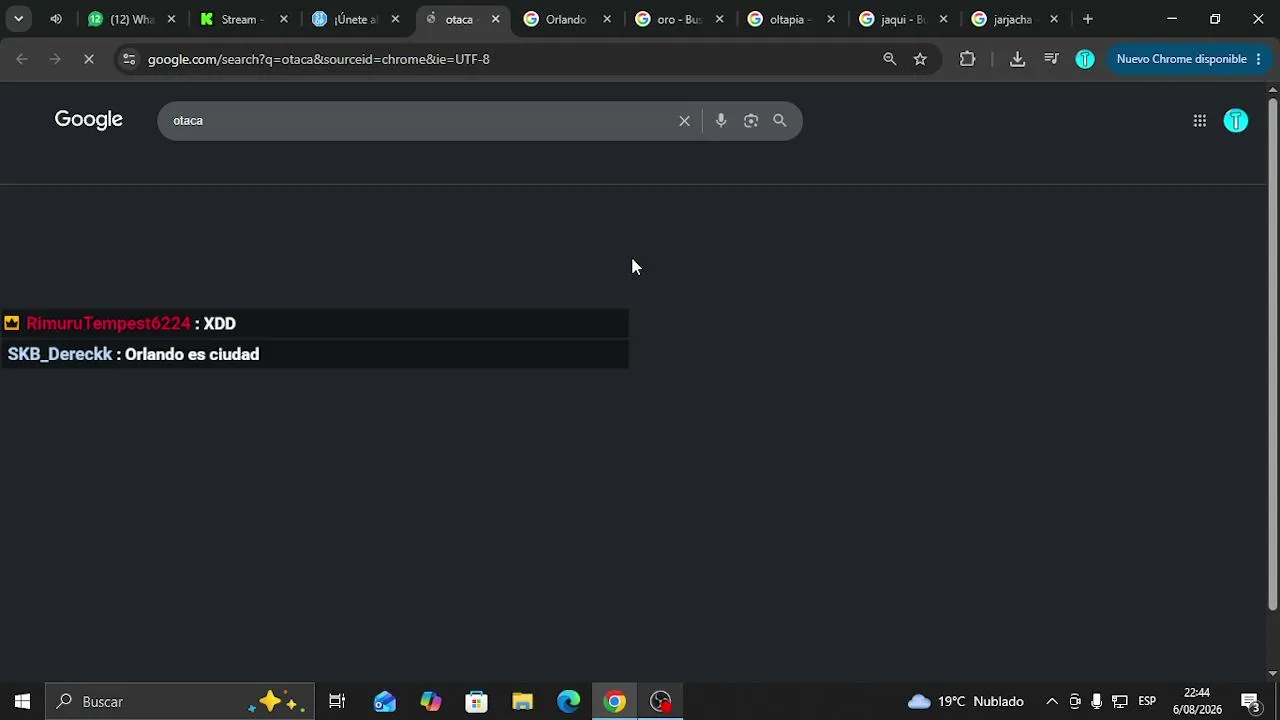The width and height of the screenshot is (1280, 720).
Task: Open the Google apps grid
Action: 1200,121
